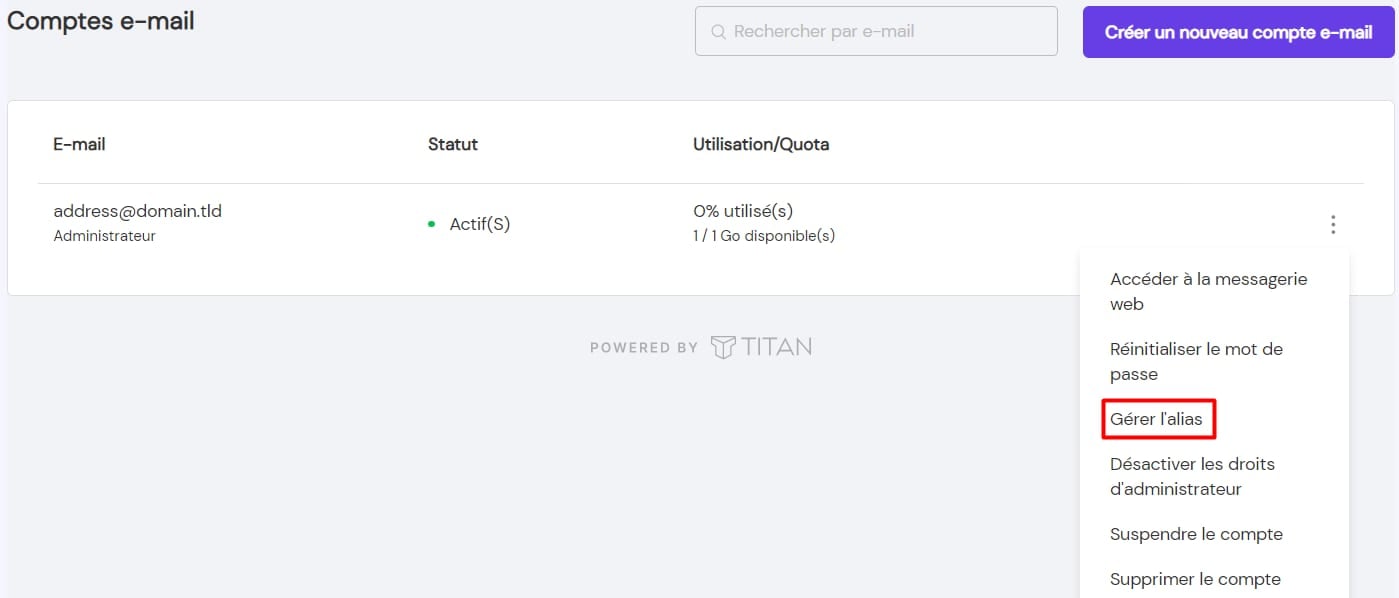This screenshot has height=598, width=1399.
Task: Click the magnifier icon in the search box
Action: 718,32
